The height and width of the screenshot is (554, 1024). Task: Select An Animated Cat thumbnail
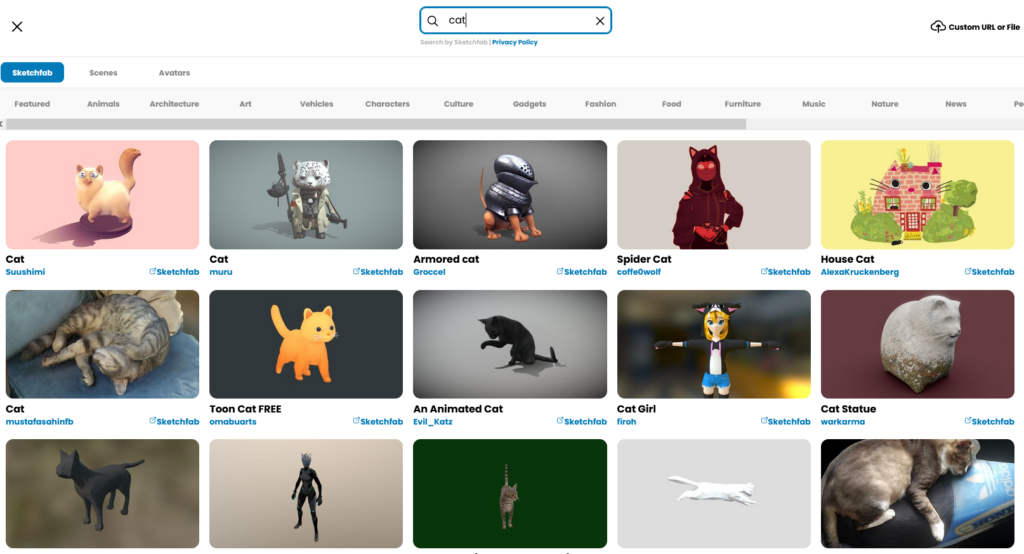click(x=510, y=344)
